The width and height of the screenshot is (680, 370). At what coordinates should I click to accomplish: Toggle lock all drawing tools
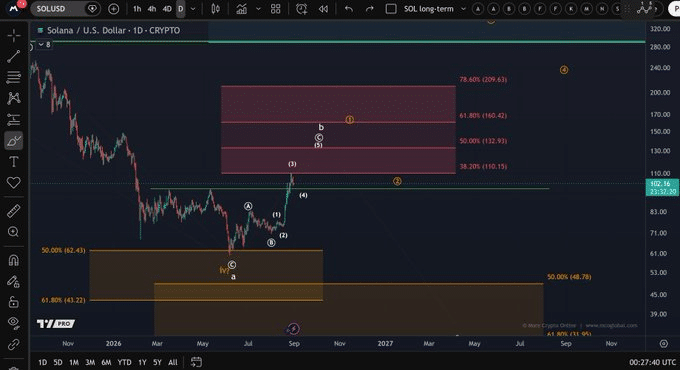pos(13,302)
